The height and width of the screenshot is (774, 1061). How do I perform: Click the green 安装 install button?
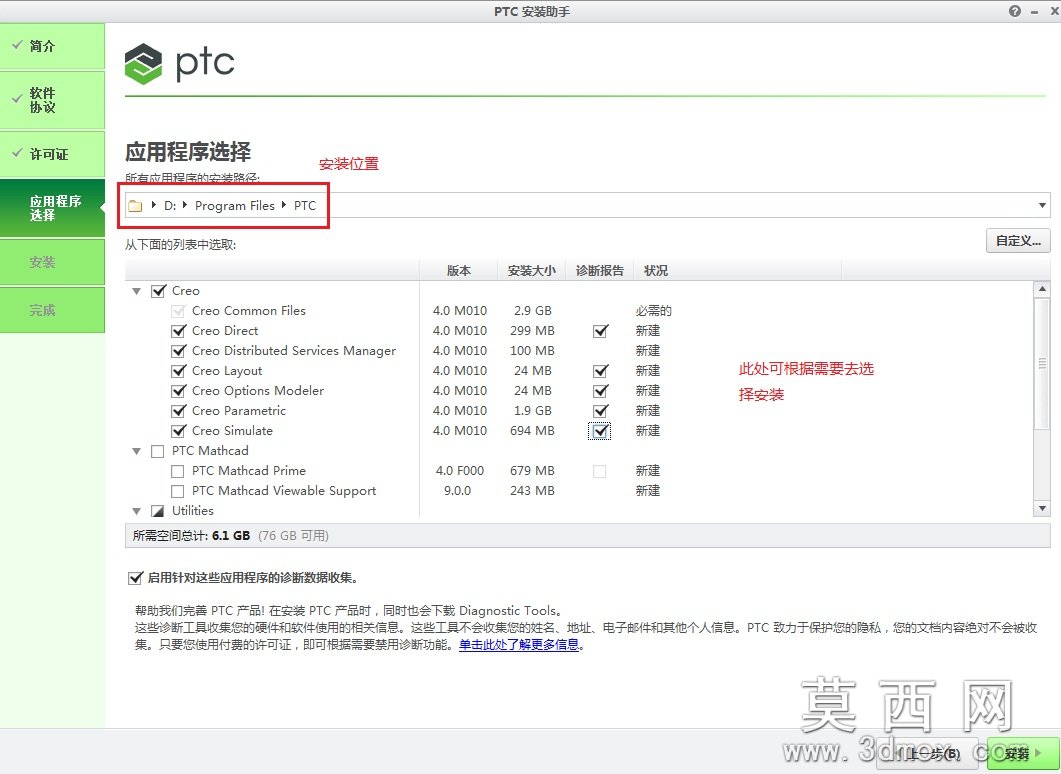click(1022, 754)
